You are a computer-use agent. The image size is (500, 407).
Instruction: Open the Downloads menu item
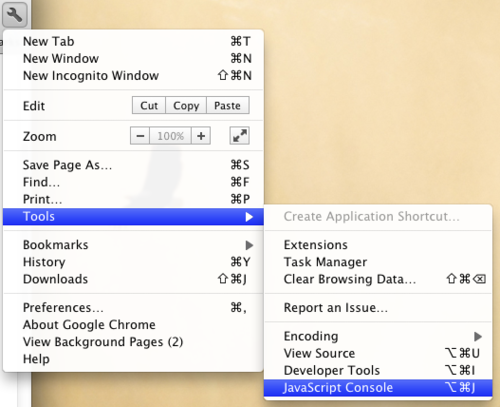pyautogui.click(x=133, y=279)
